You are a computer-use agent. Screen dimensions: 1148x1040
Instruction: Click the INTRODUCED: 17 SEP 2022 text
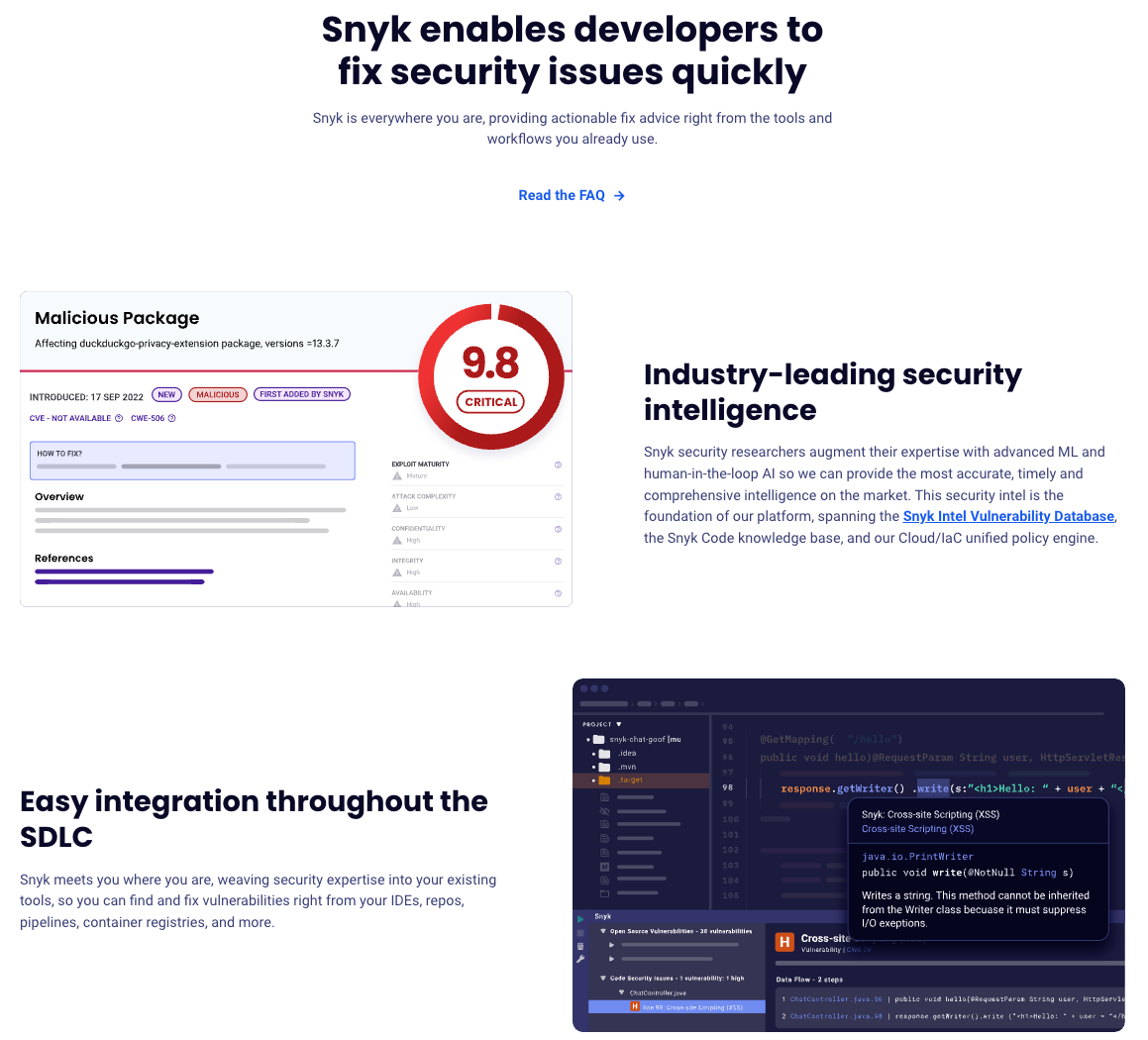click(x=86, y=396)
